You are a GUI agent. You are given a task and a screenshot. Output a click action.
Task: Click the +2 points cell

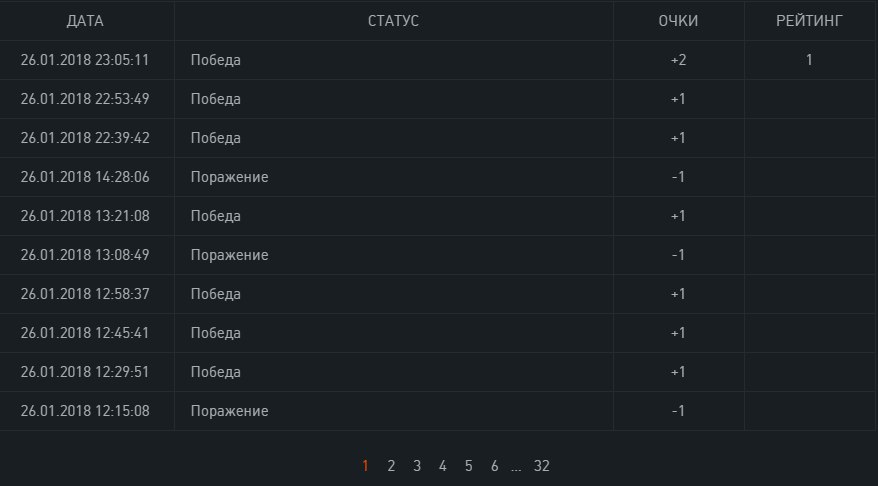(678, 60)
